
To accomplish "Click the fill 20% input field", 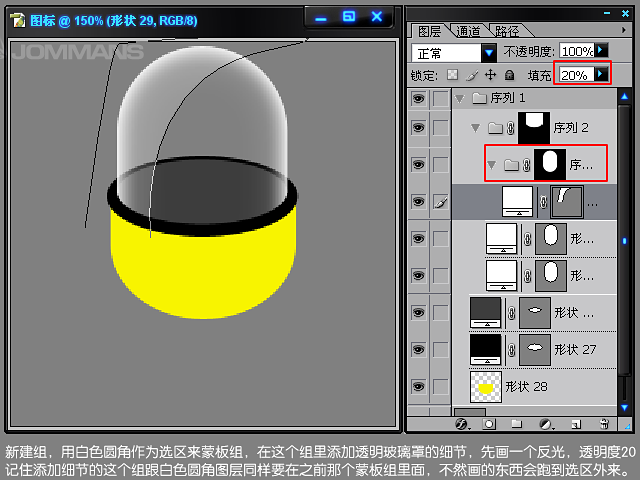I will [x=576, y=75].
